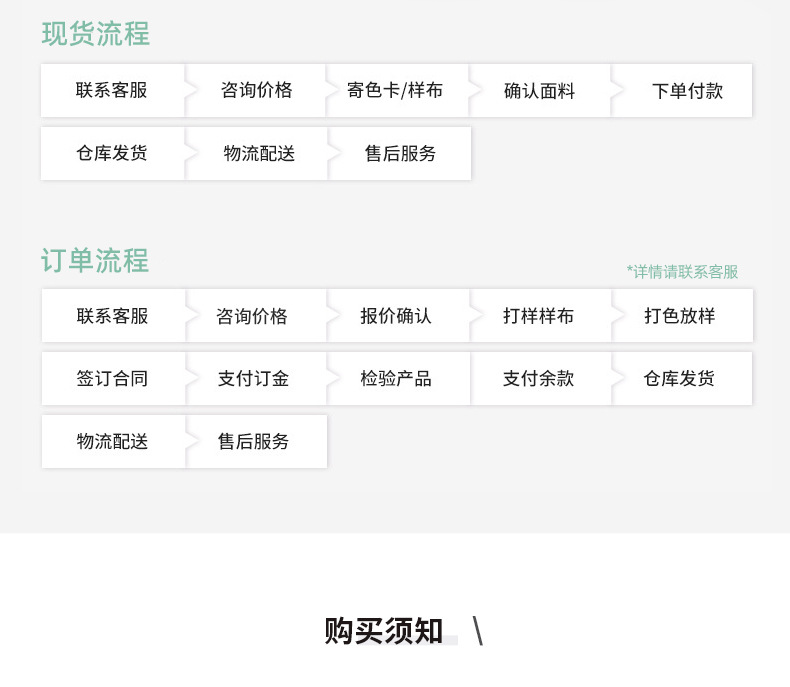Viewport: 790px width, 687px height.
Task: Select 咨询价格 step under 订单流程
Action: tap(256, 316)
